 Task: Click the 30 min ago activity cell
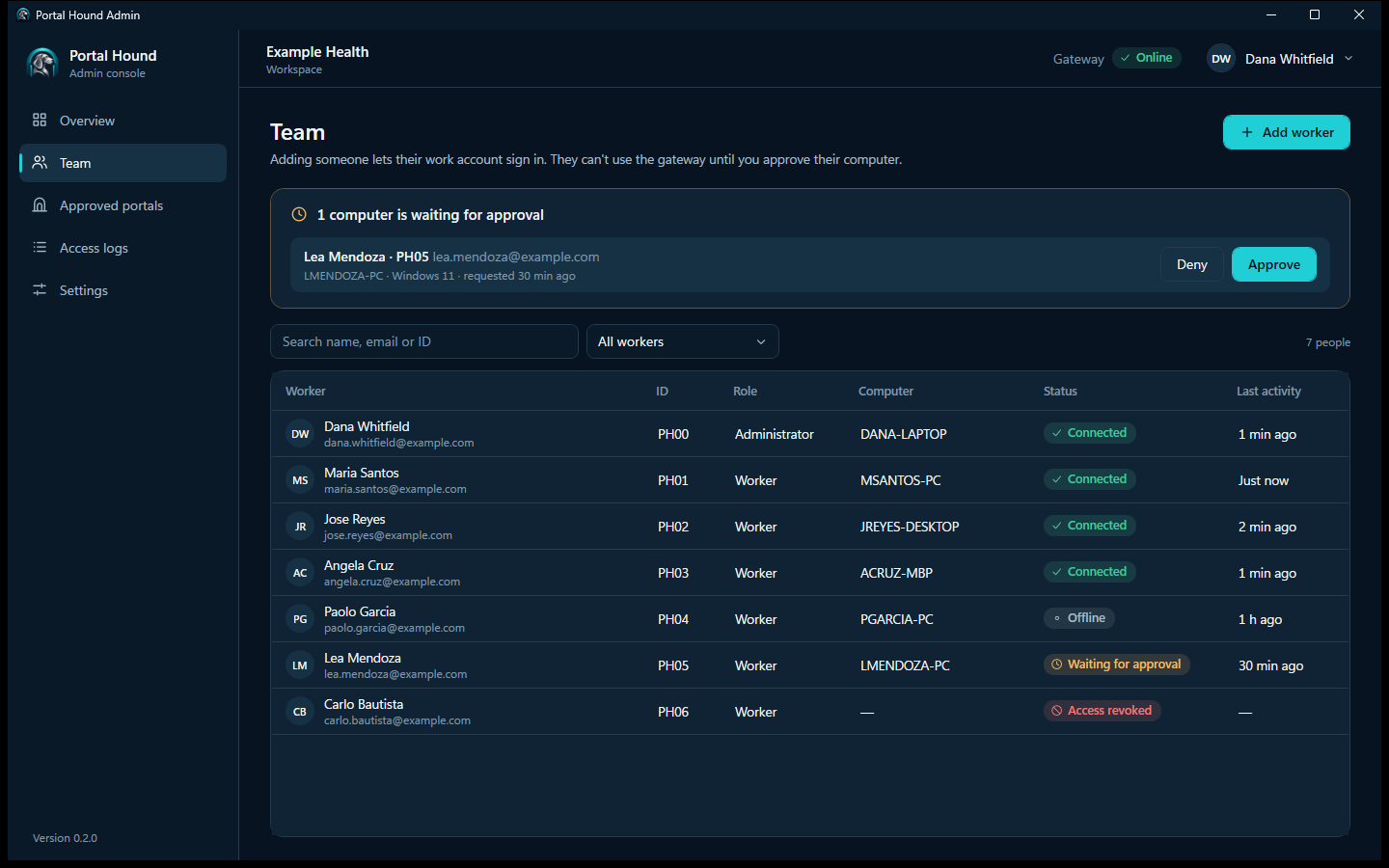pos(1271,665)
